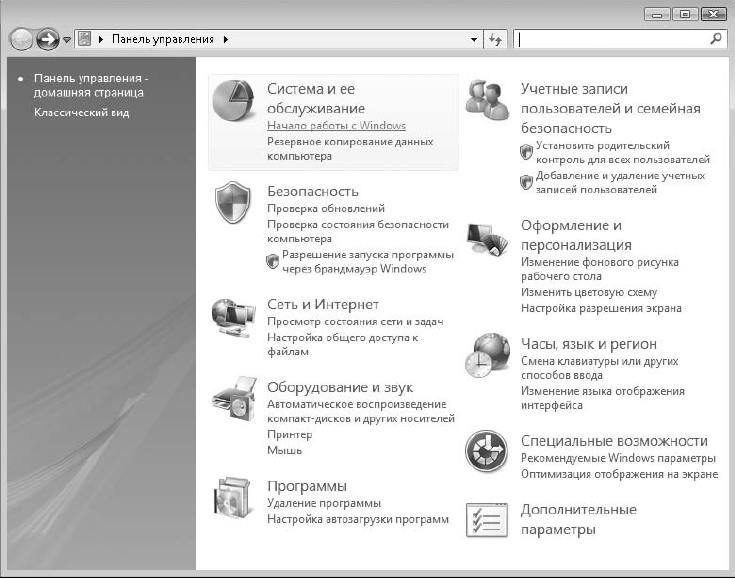Open 'Специальные возможности' heading
735x579 pixels.
[x=614, y=441]
